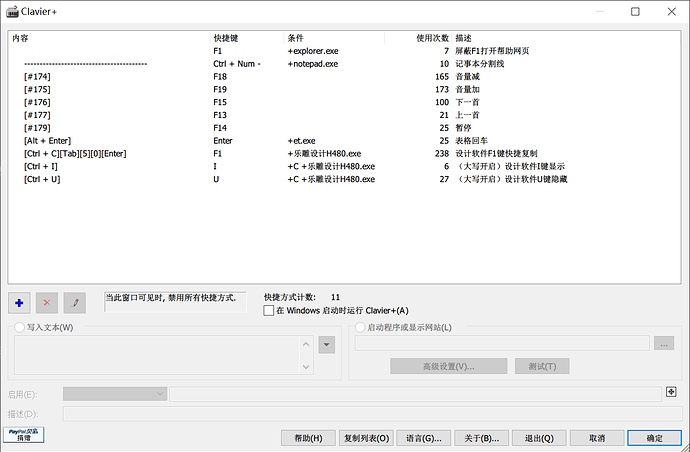
Task: Sort list by 使用次数 column header
Action: tap(432, 37)
